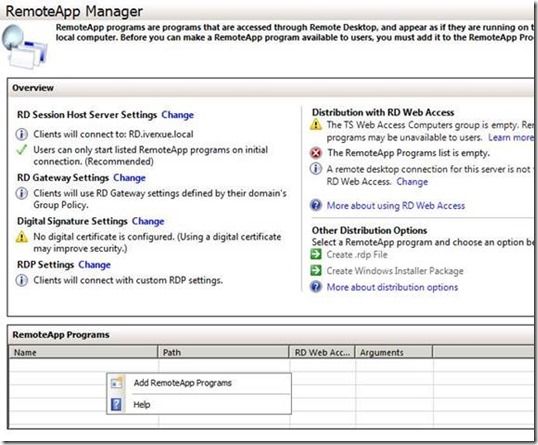Click help icon beside 'More about using RD Web Access'
This screenshot has height=445, width=538.
pyautogui.click(x=316, y=205)
